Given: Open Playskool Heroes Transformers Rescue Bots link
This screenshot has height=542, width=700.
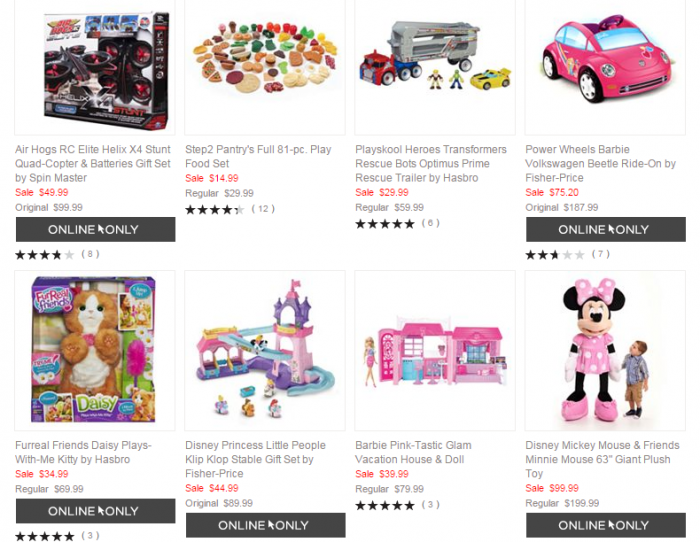Looking at the screenshot, I should coord(431,163).
